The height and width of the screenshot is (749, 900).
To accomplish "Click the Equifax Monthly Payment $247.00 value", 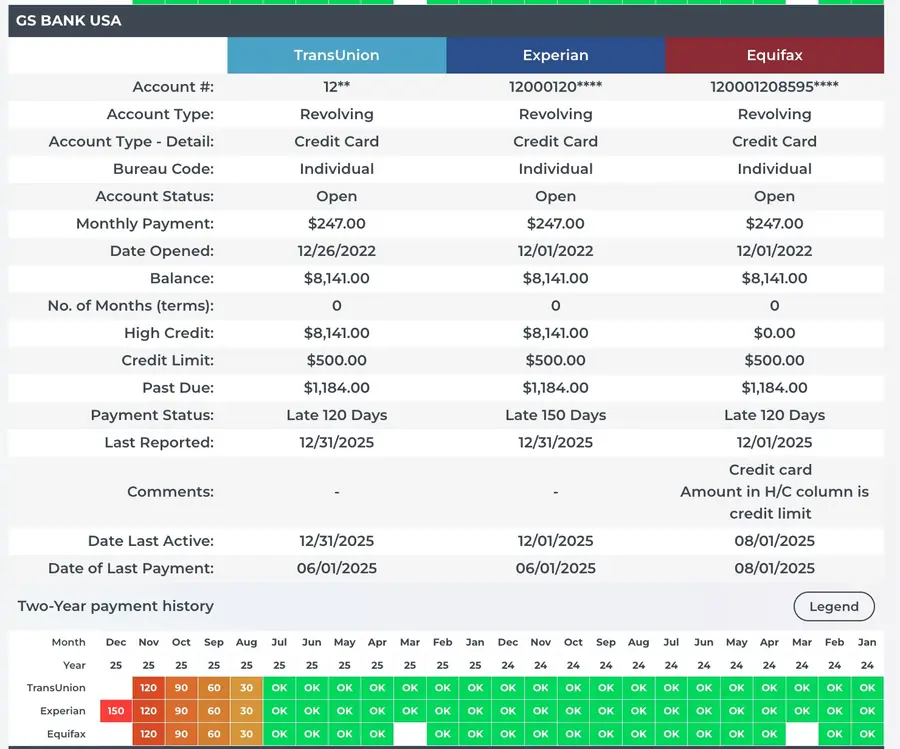I will 774,223.
